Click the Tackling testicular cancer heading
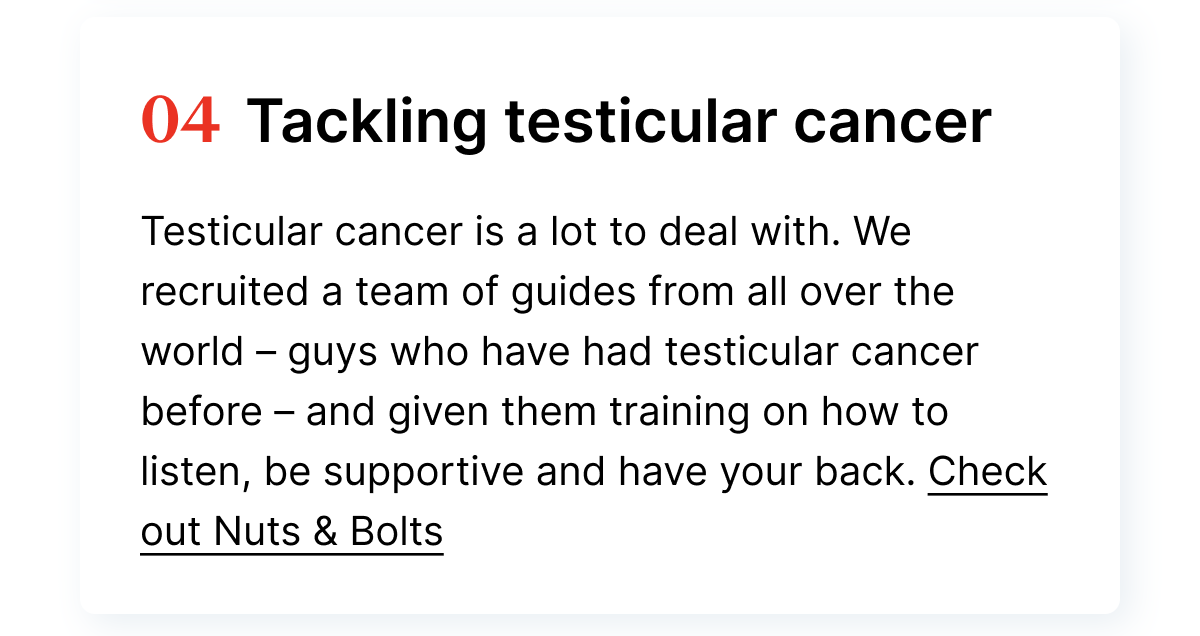 coord(619,122)
